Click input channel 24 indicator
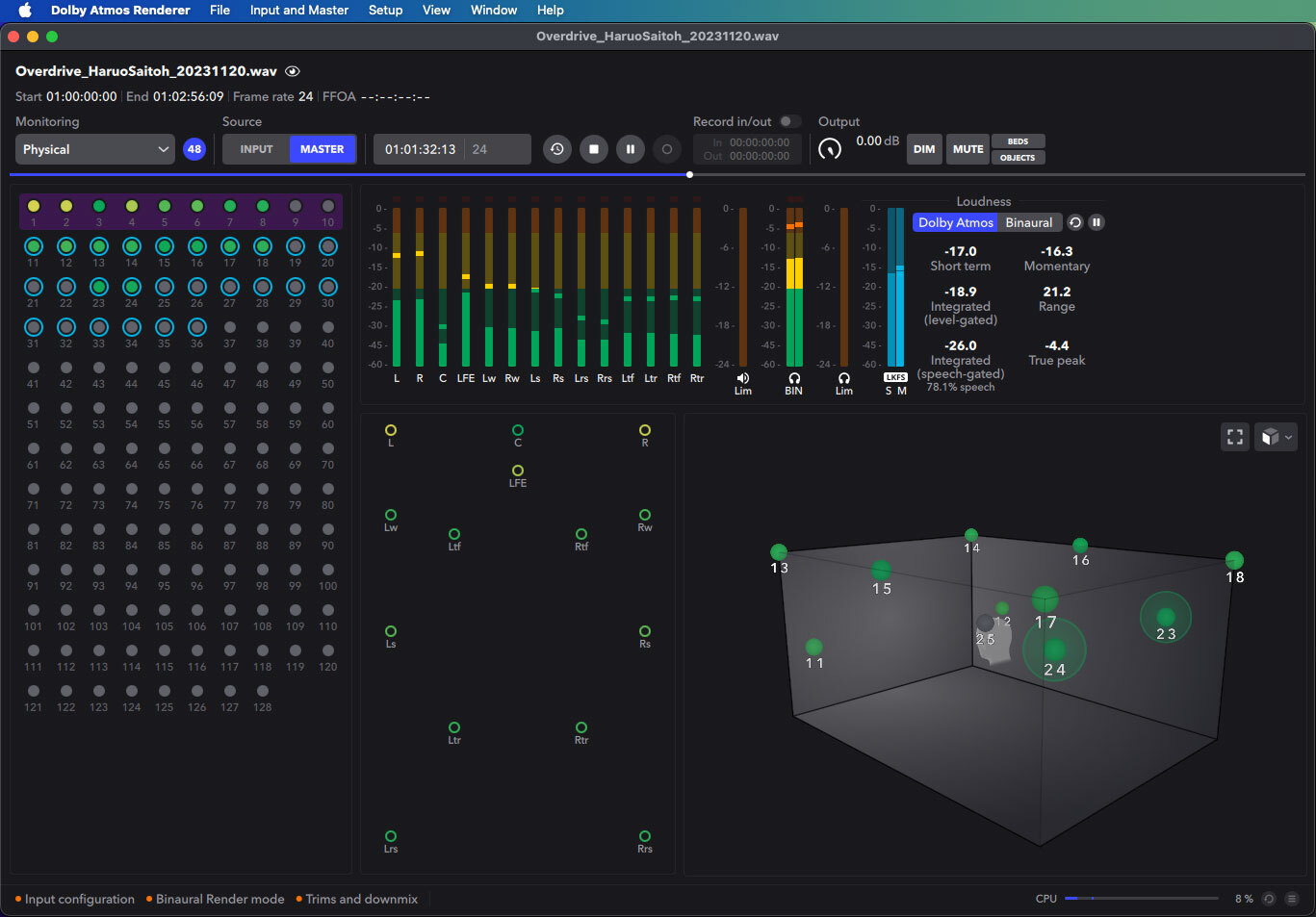This screenshot has width=1316, height=917. 132,287
